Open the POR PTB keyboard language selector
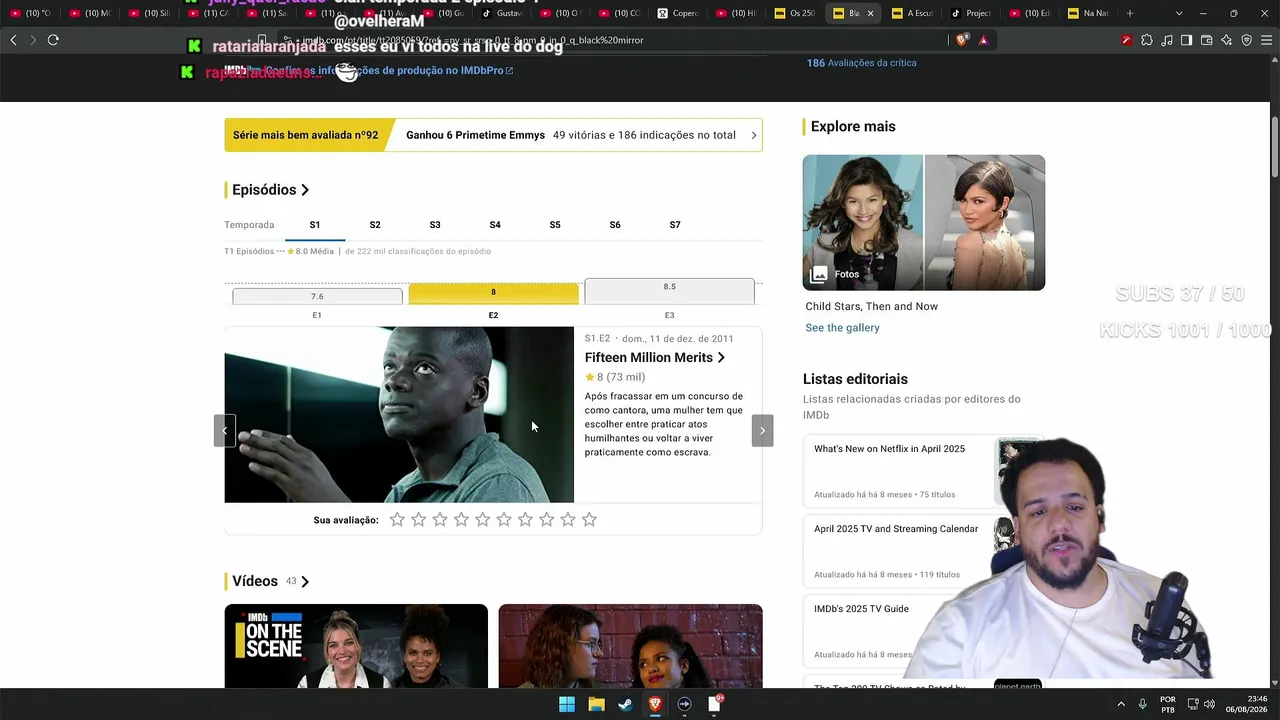Viewport: 1280px width, 720px height. pyautogui.click(x=1168, y=704)
